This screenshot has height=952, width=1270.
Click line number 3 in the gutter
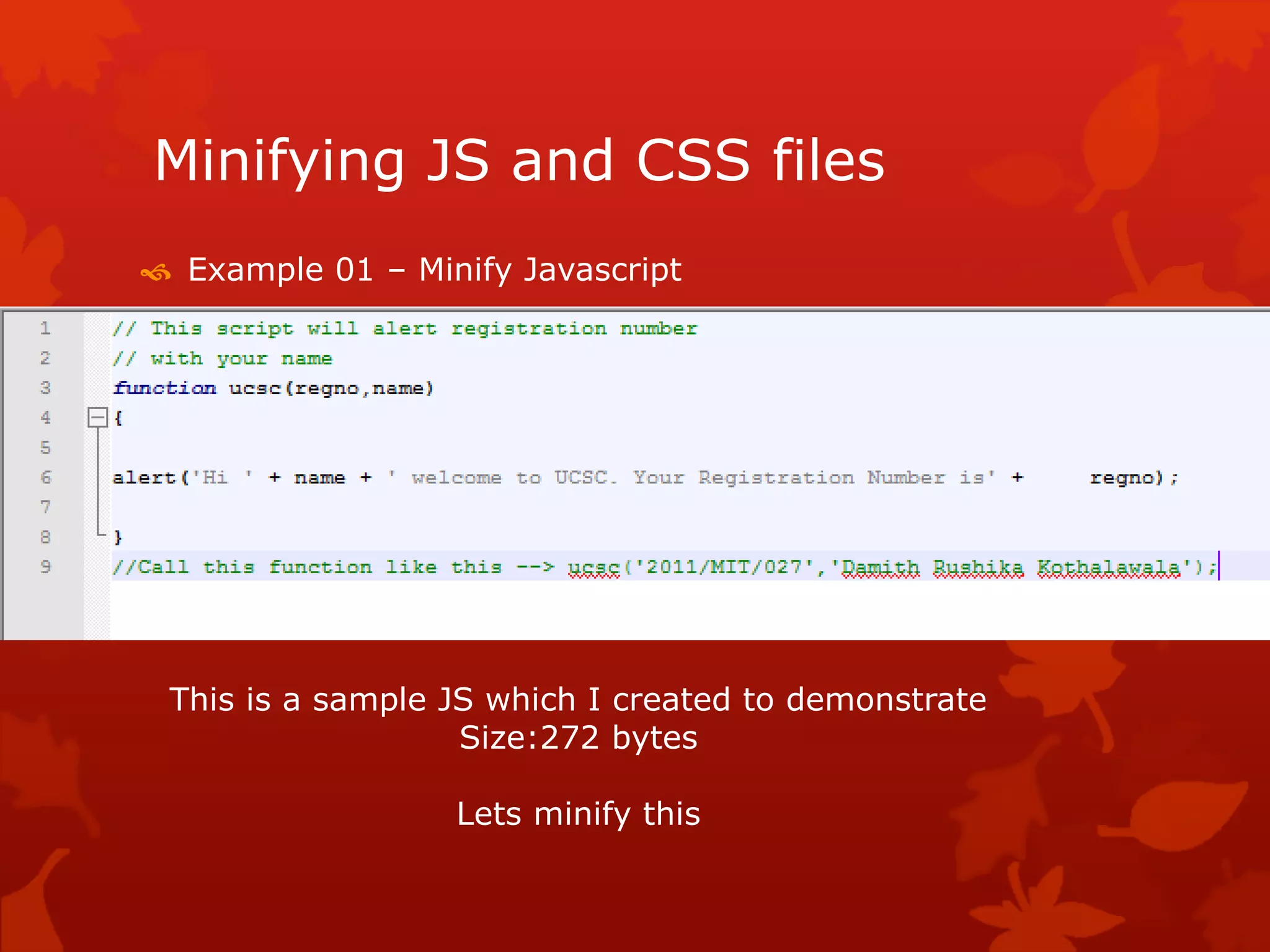click(45, 388)
